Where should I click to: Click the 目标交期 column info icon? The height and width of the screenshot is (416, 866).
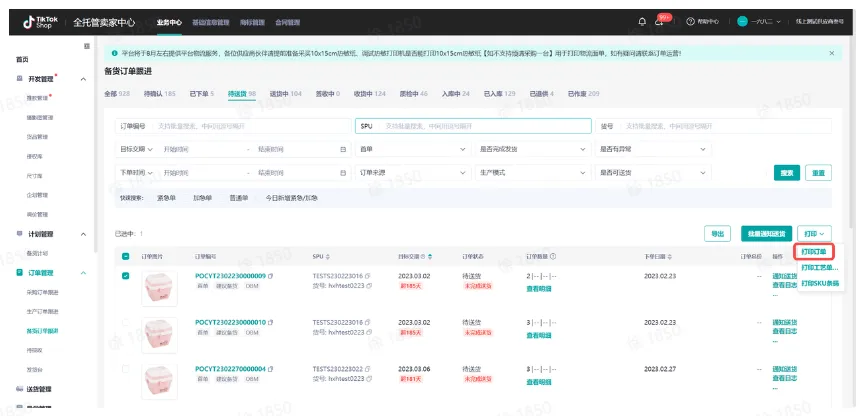pos(423,257)
